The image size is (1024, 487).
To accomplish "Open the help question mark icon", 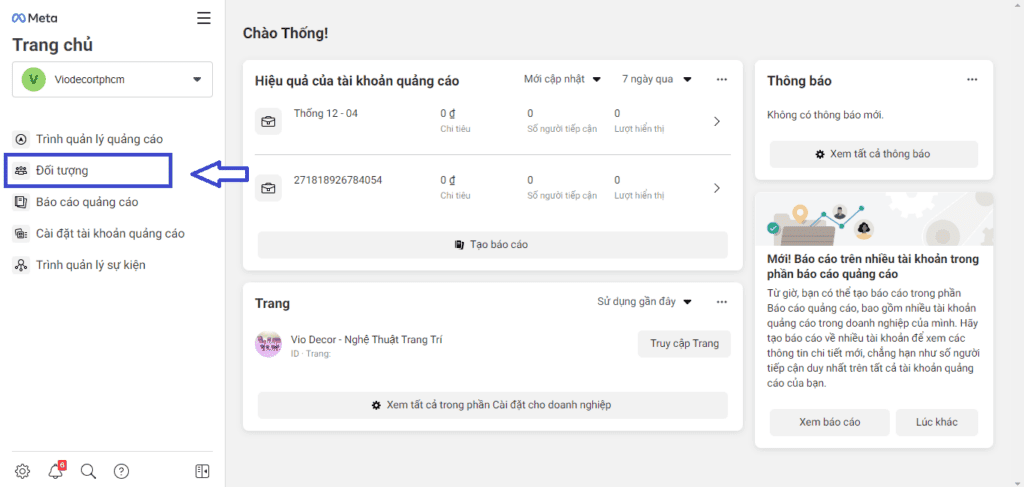I will [x=121, y=471].
